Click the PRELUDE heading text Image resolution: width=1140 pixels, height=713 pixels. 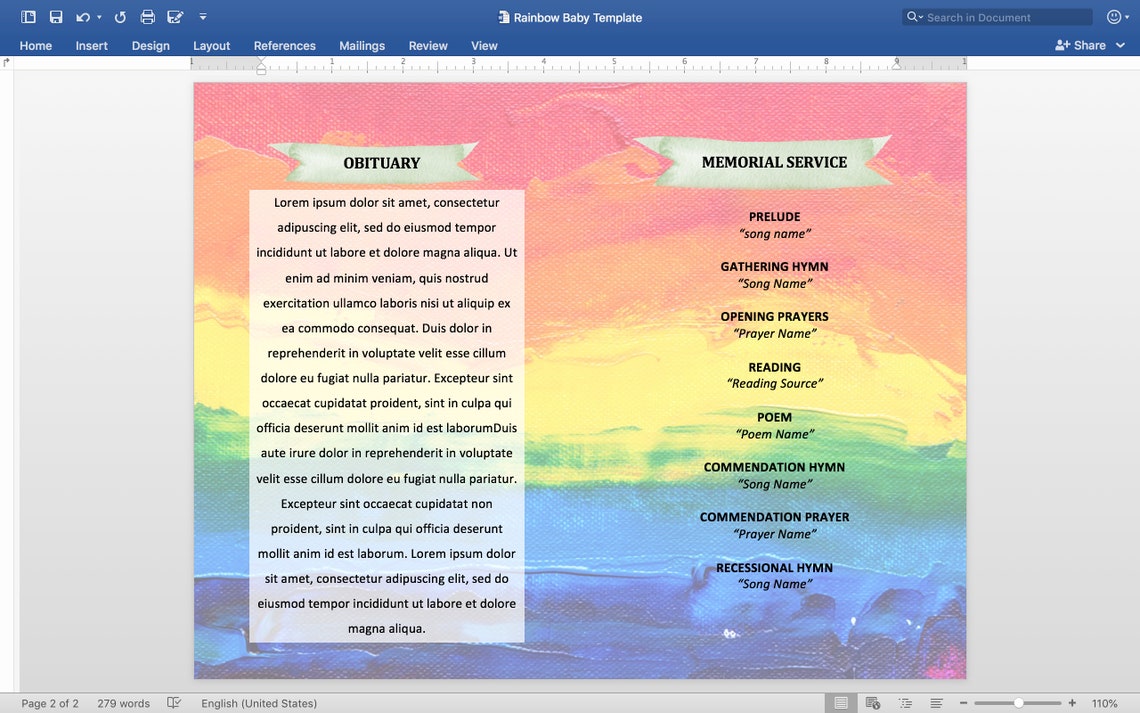tap(774, 217)
